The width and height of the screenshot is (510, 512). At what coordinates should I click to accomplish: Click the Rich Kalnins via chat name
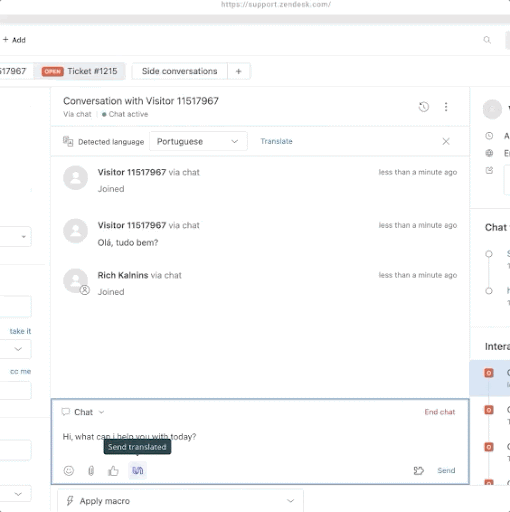pyautogui.click(x=139, y=275)
